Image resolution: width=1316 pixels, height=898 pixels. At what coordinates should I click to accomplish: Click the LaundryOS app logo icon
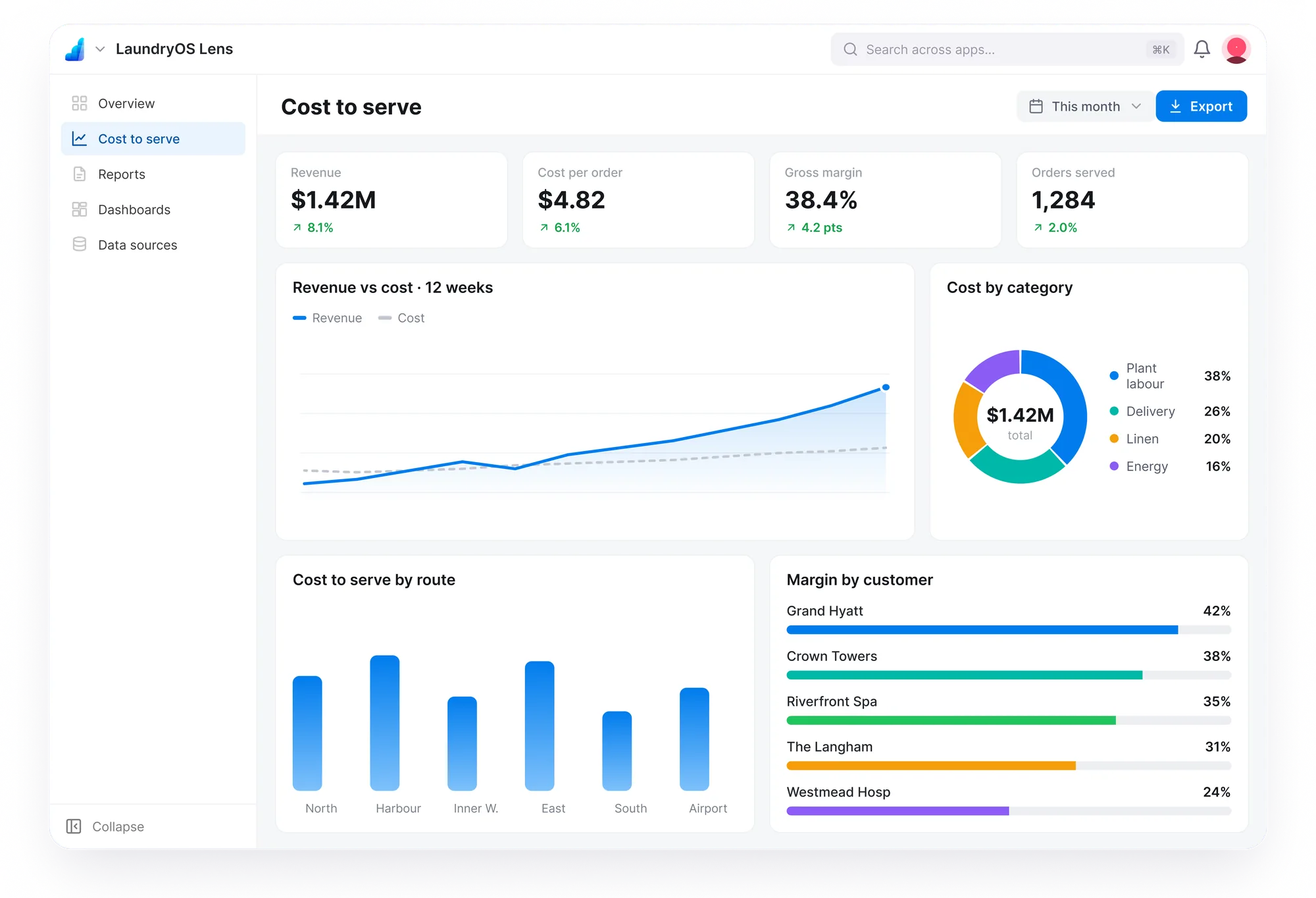coord(75,49)
